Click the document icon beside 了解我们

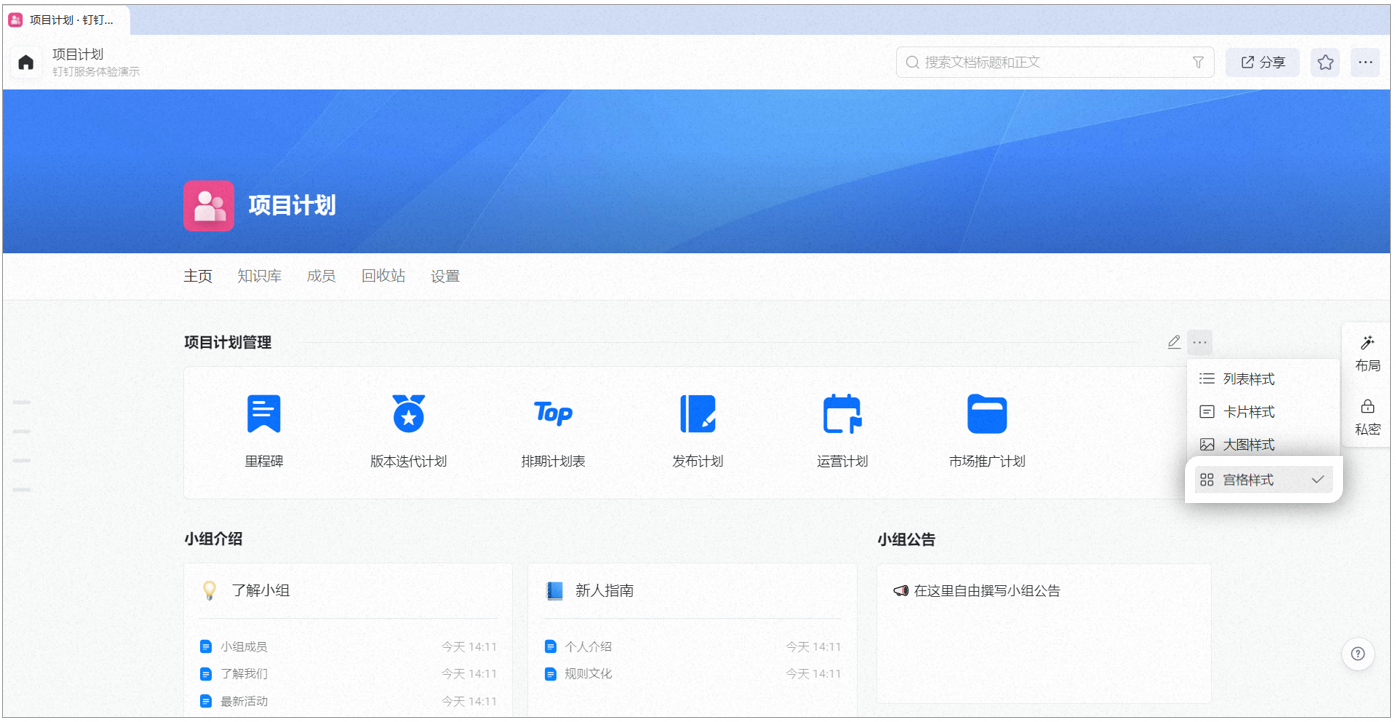(206, 674)
